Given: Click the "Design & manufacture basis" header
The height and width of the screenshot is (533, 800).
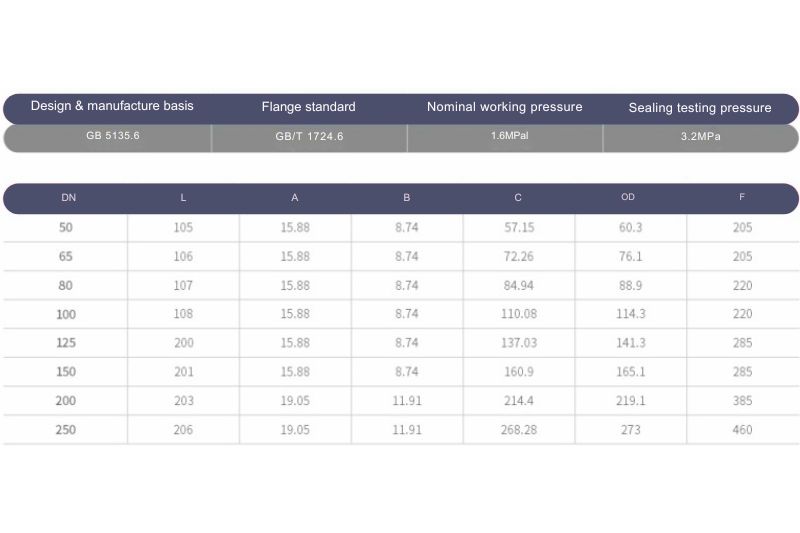Looking at the screenshot, I should click(x=112, y=106).
